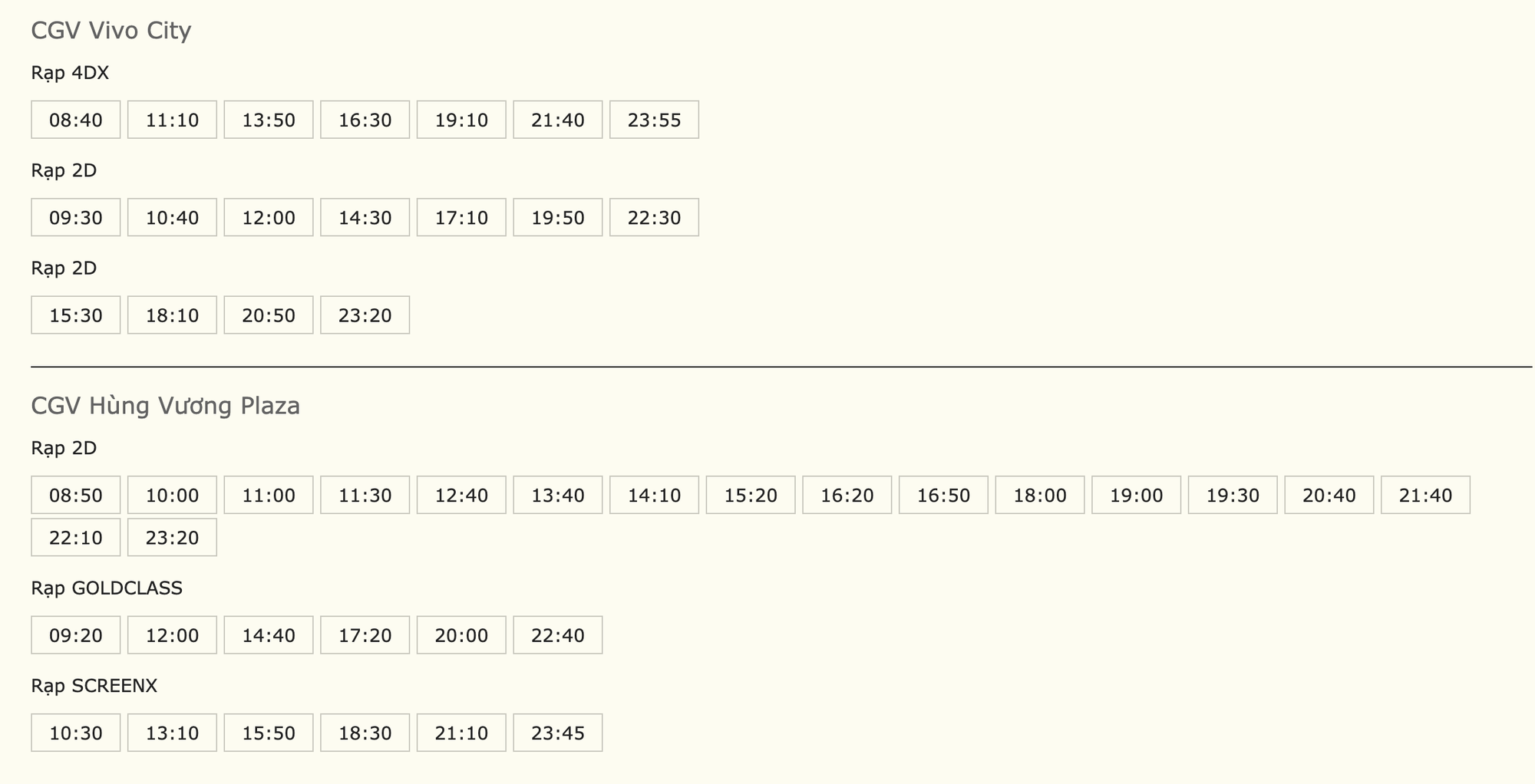Select the 22:10 2D showtime
The image size is (1535, 784).
click(76, 537)
